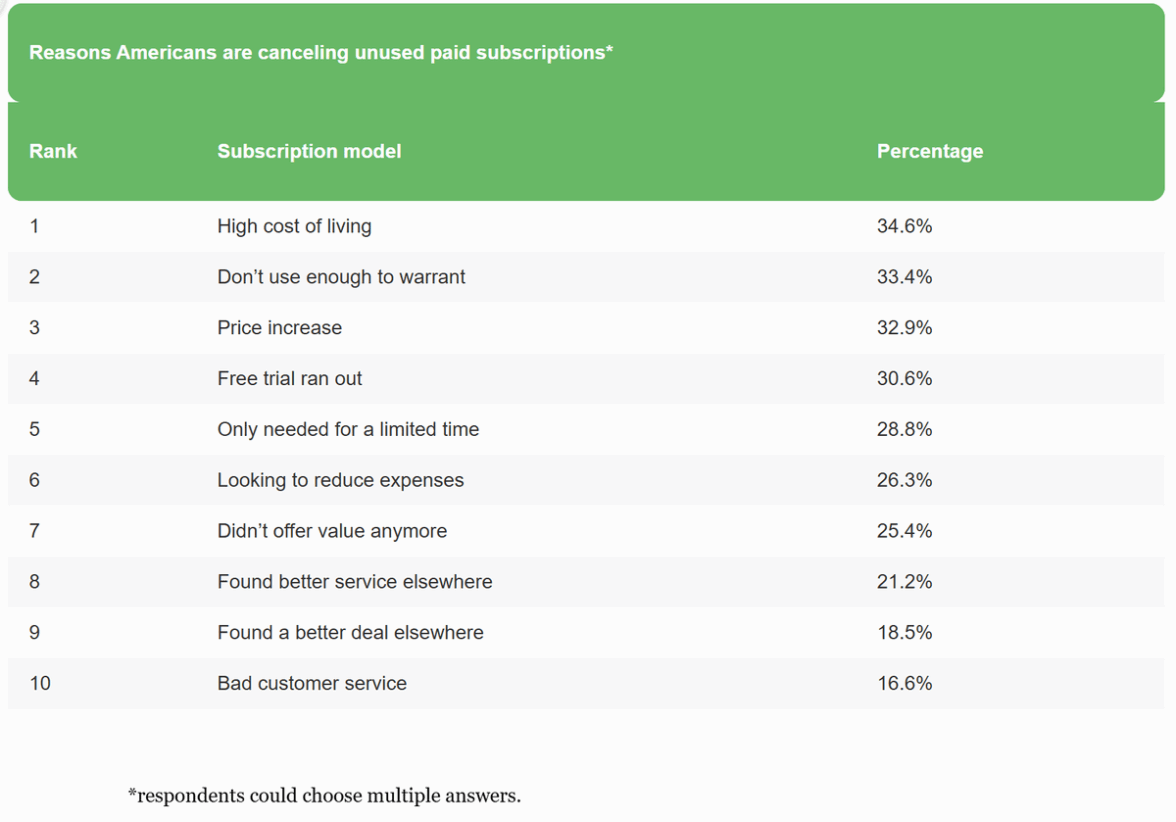Select the 30.6% percentage cell
Viewport: 1176px width, 822px height.
(x=904, y=379)
